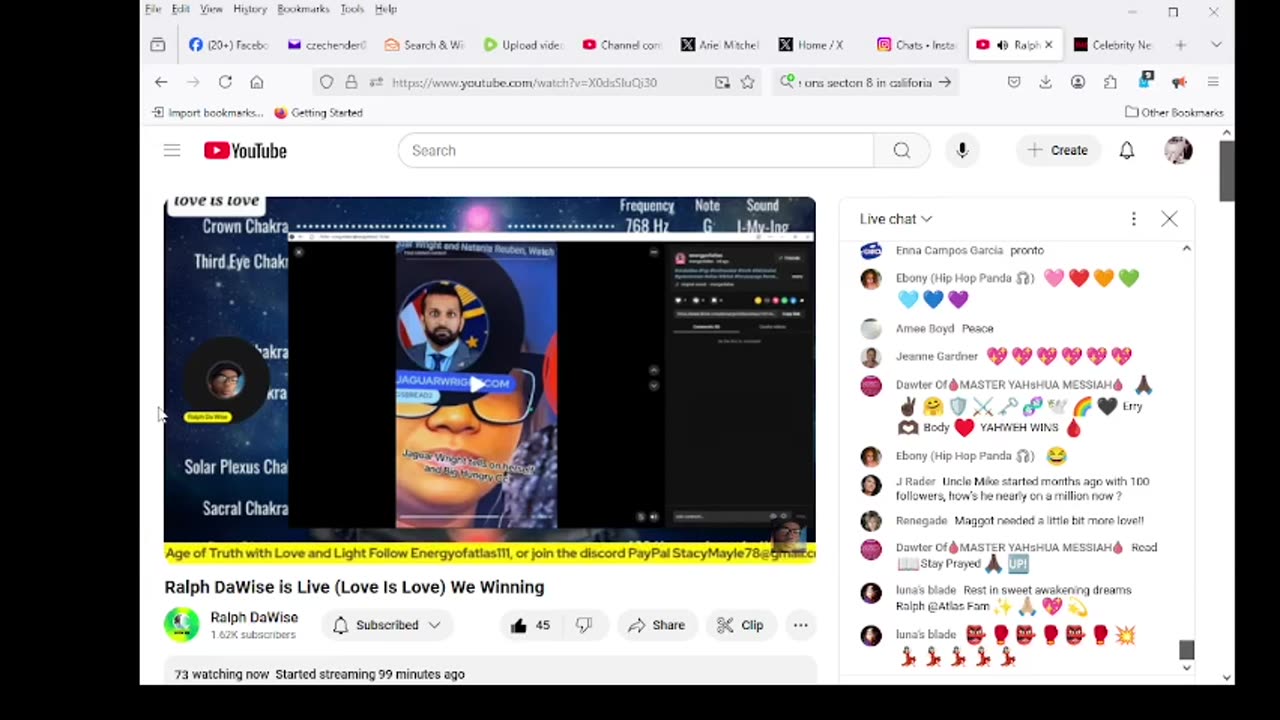Switch to the Channel content tab
Viewport: 1280px width, 720px height.
click(x=621, y=45)
